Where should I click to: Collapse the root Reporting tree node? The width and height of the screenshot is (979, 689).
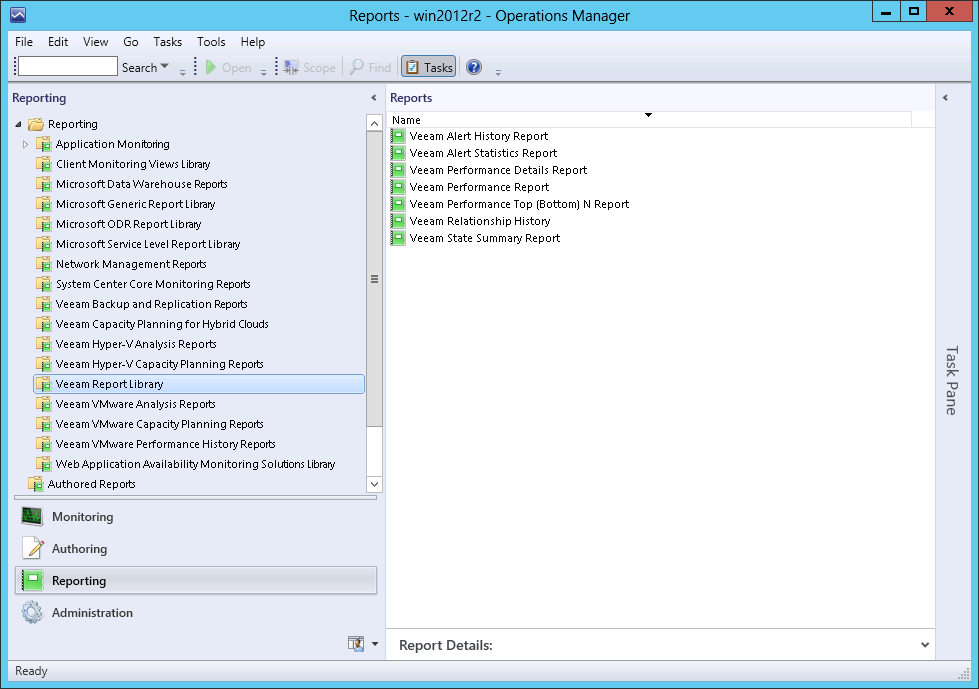point(18,124)
